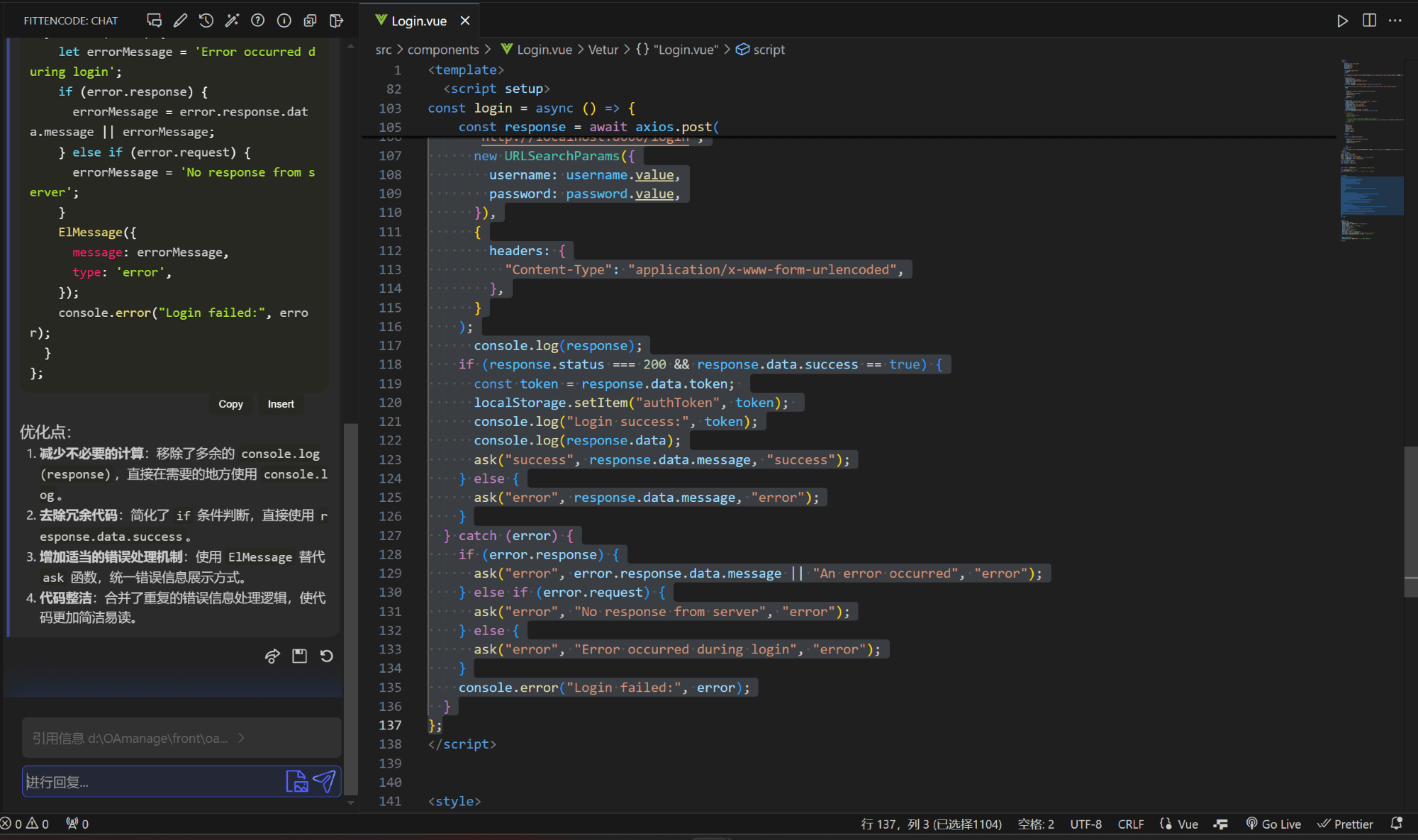Click the info circle icon in the chat header
The image size is (1418, 840).
[x=284, y=21]
